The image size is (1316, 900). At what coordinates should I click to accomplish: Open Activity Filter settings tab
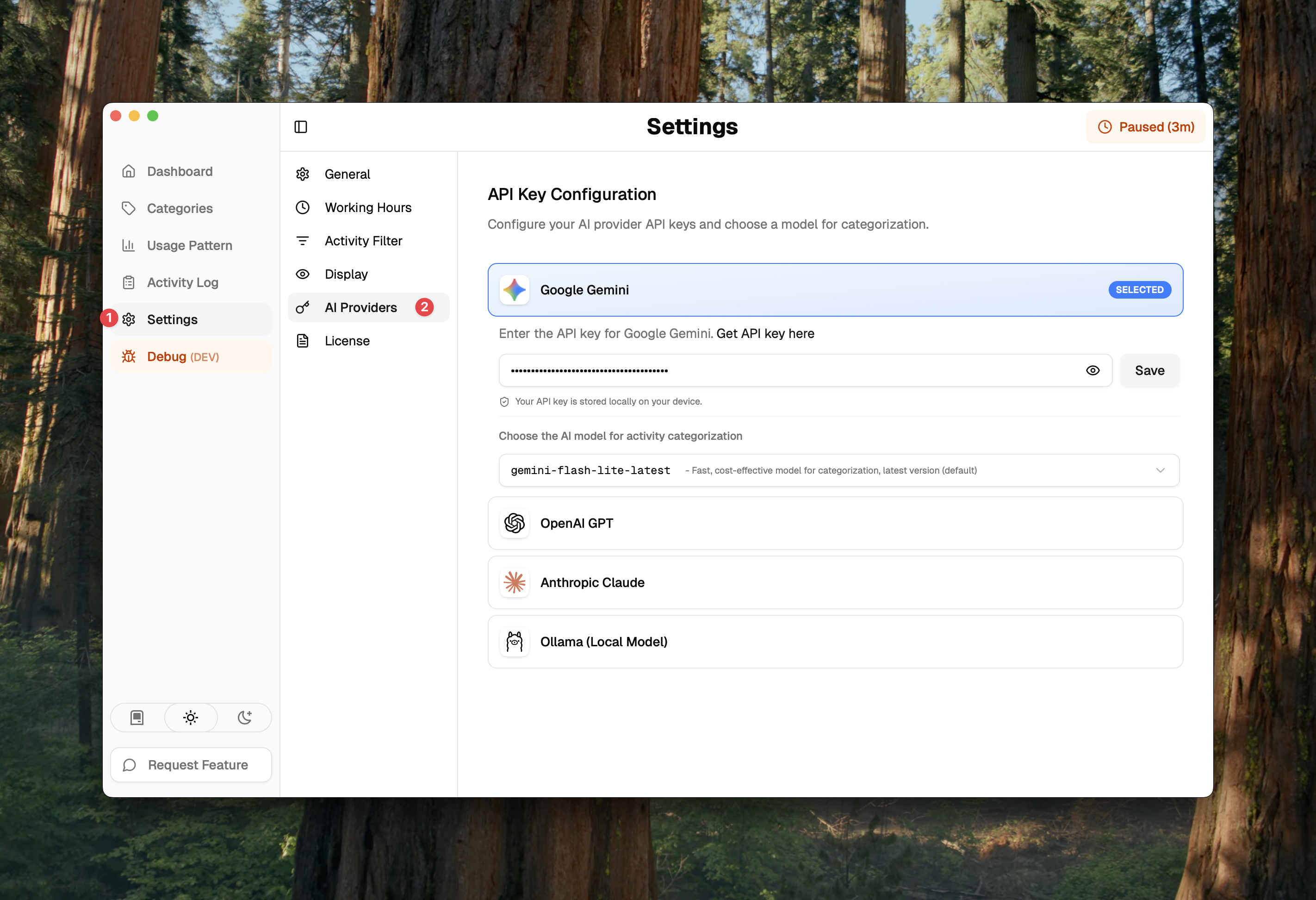363,241
